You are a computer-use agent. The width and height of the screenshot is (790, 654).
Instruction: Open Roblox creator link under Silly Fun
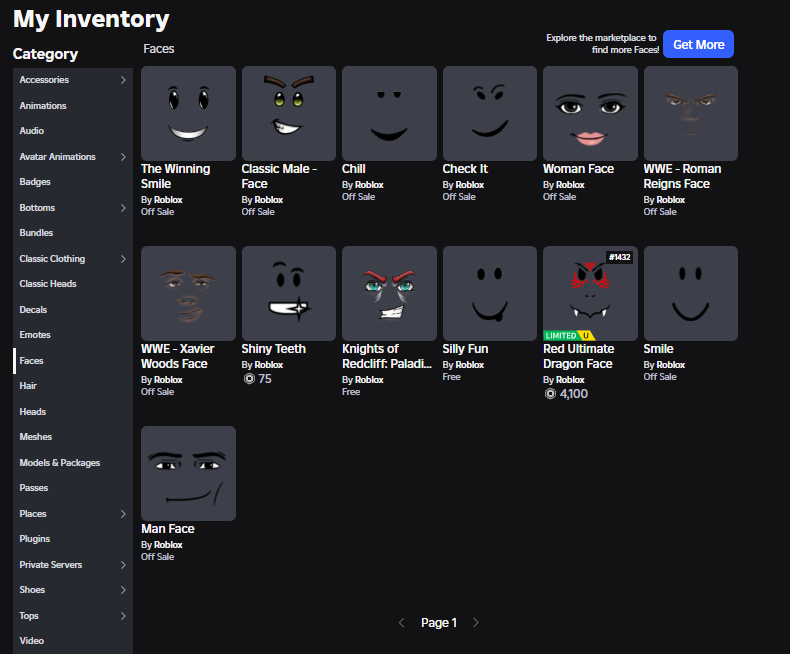pos(470,365)
